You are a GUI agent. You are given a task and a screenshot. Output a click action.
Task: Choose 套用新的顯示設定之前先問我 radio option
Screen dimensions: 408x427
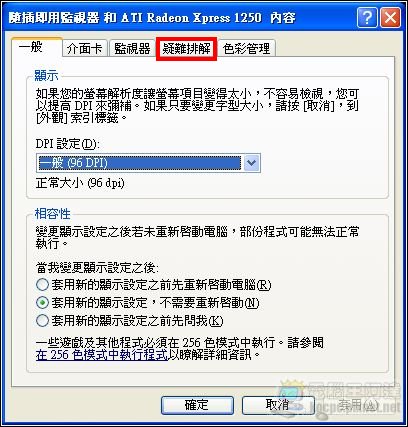(130, 321)
